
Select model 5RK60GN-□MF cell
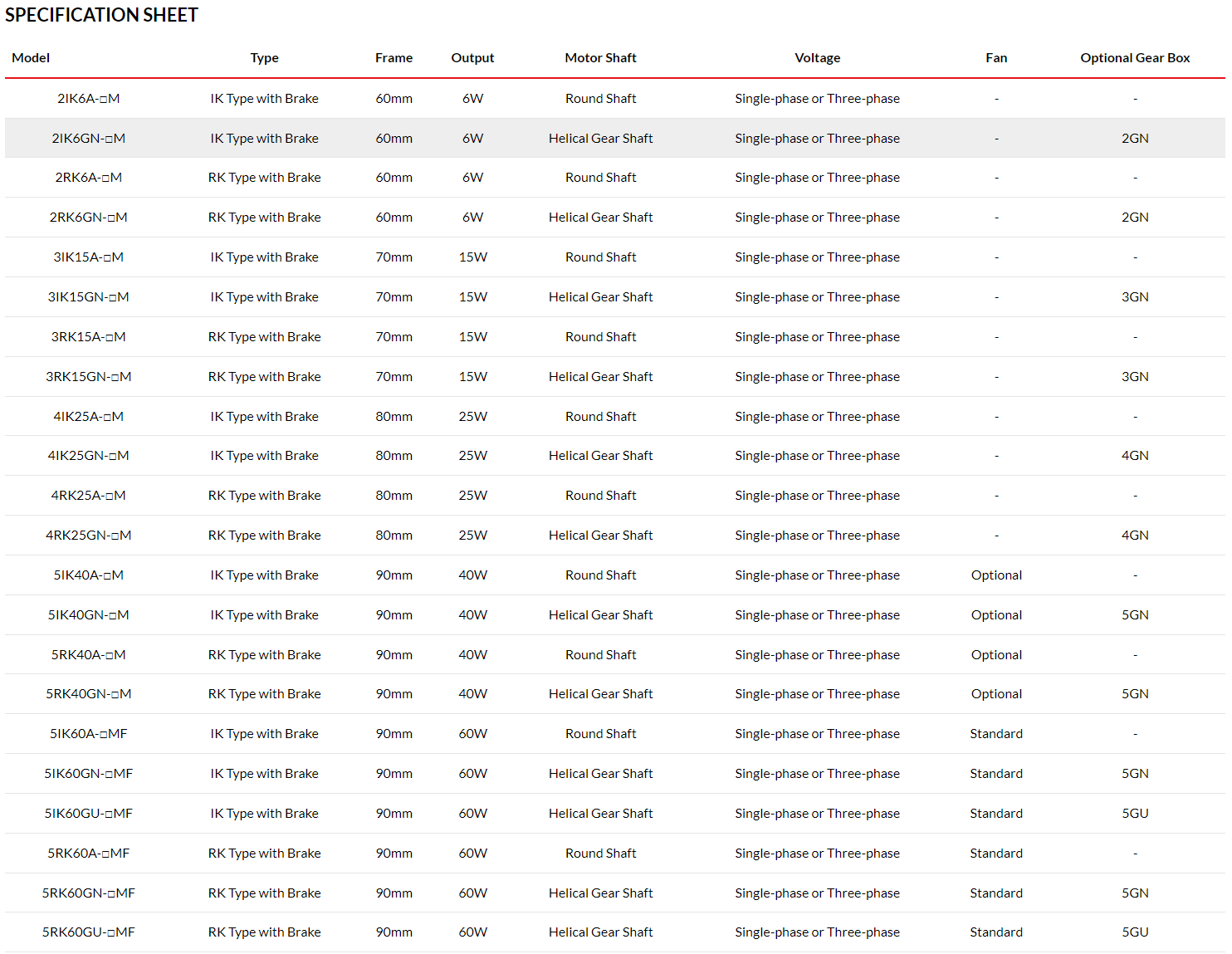[89, 893]
